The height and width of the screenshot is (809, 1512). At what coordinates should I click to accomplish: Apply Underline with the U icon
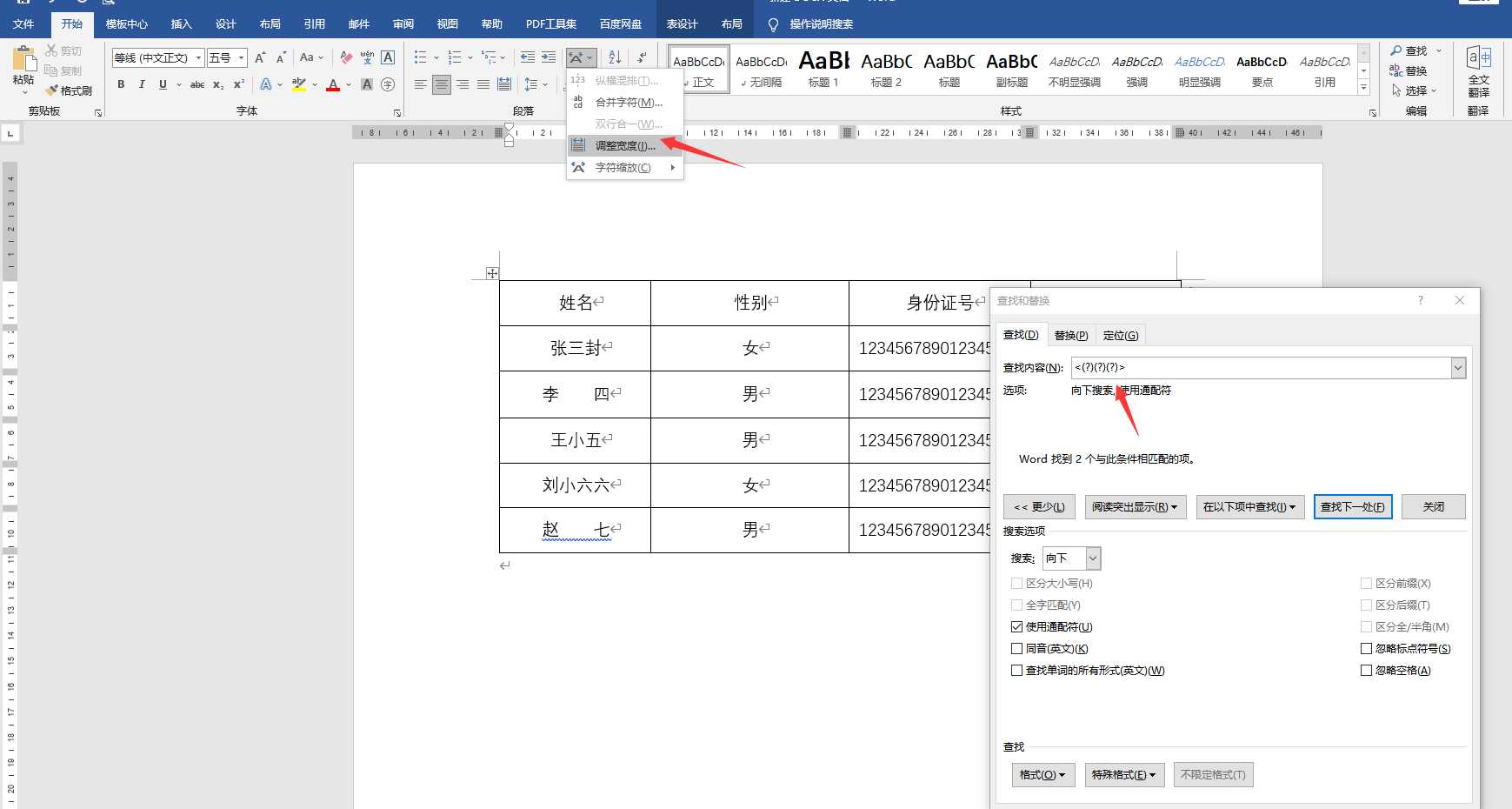coord(163,84)
